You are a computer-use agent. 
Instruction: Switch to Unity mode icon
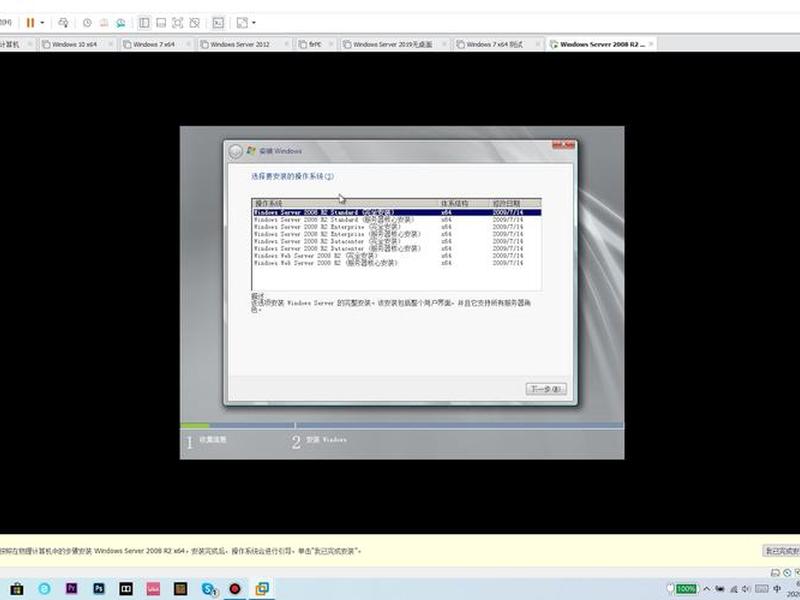pos(194,22)
